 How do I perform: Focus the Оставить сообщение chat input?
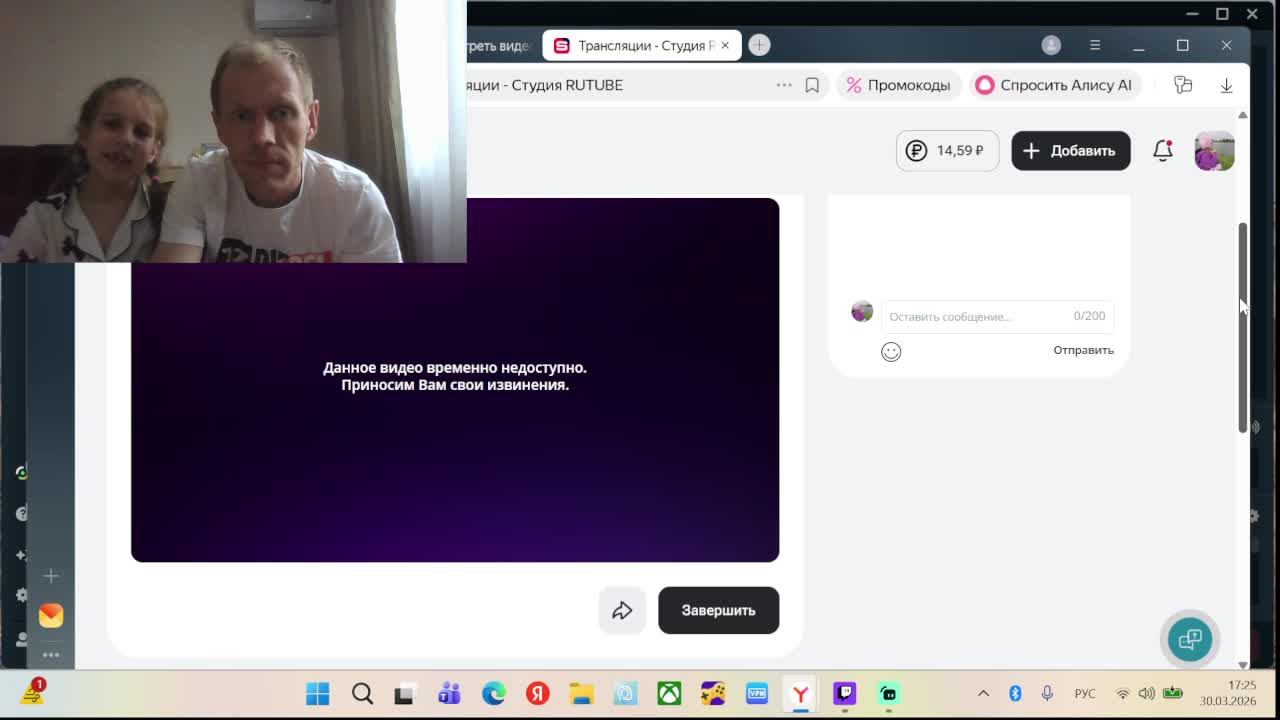click(997, 316)
